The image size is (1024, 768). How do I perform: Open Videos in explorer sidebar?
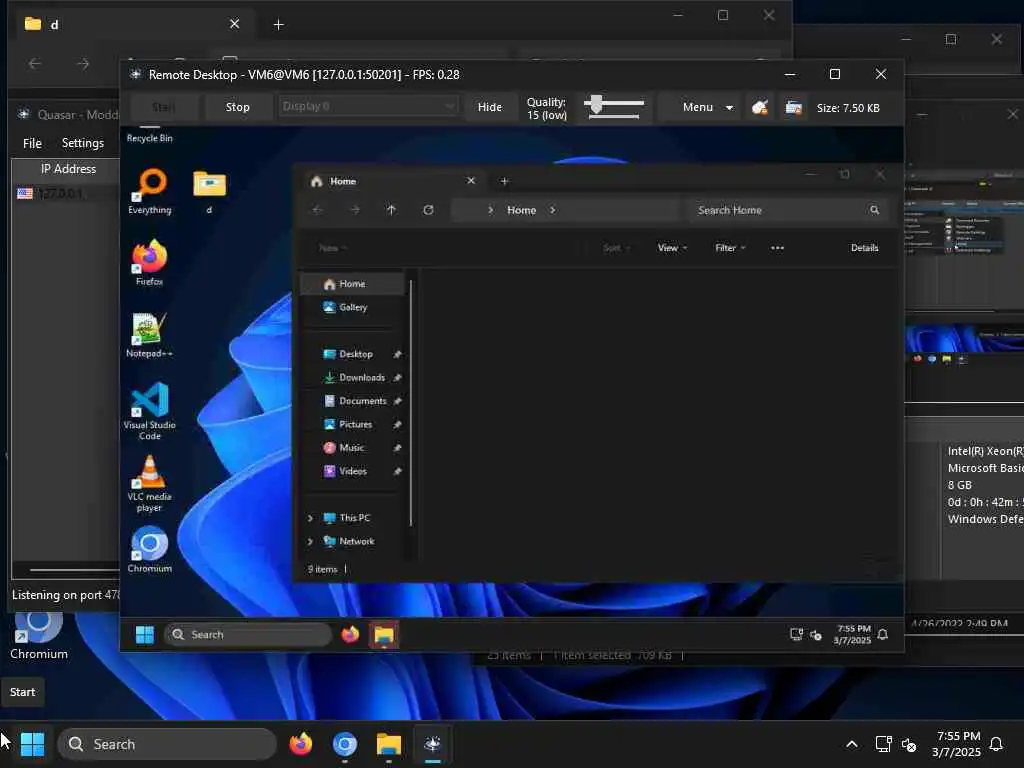tap(353, 472)
